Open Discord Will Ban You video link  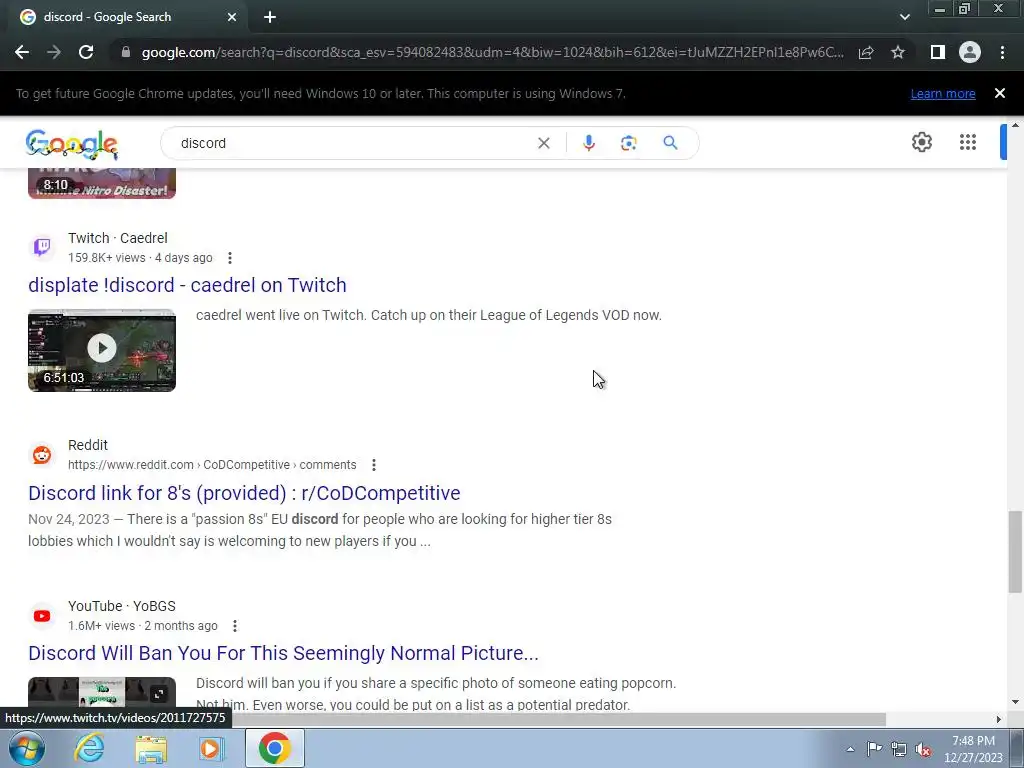point(283,653)
